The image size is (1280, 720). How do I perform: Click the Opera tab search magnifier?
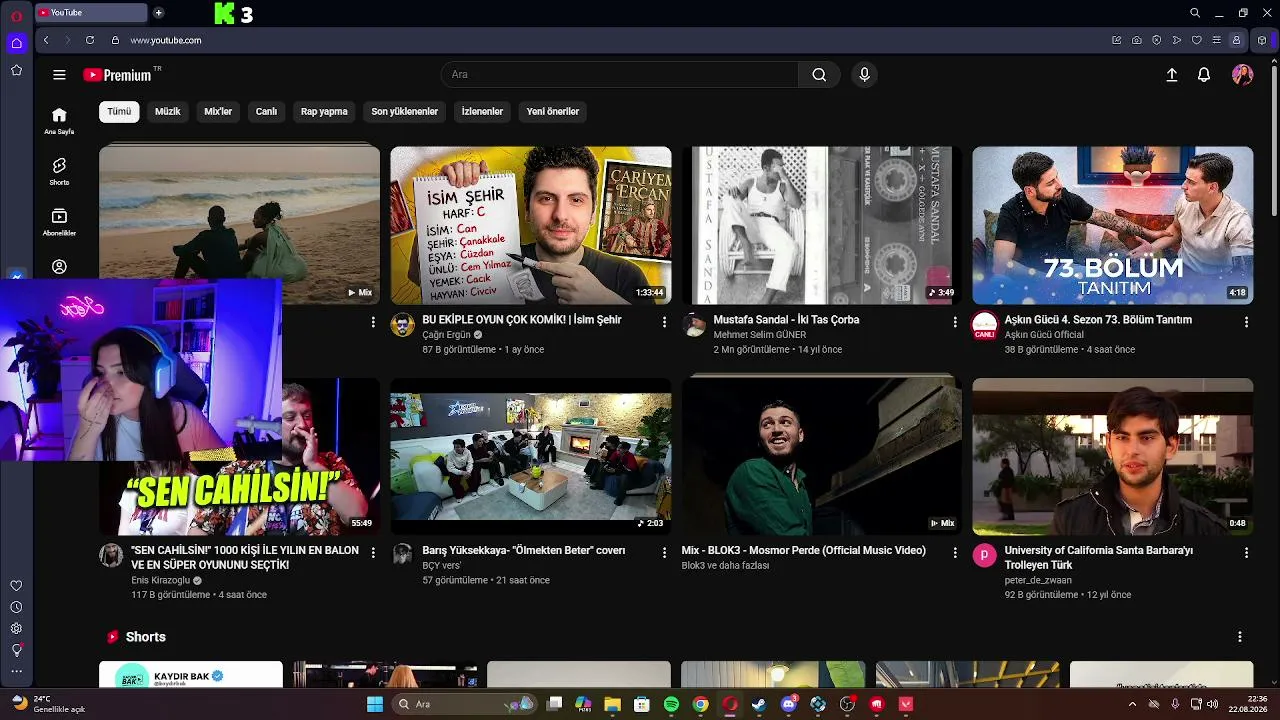(x=1195, y=13)
